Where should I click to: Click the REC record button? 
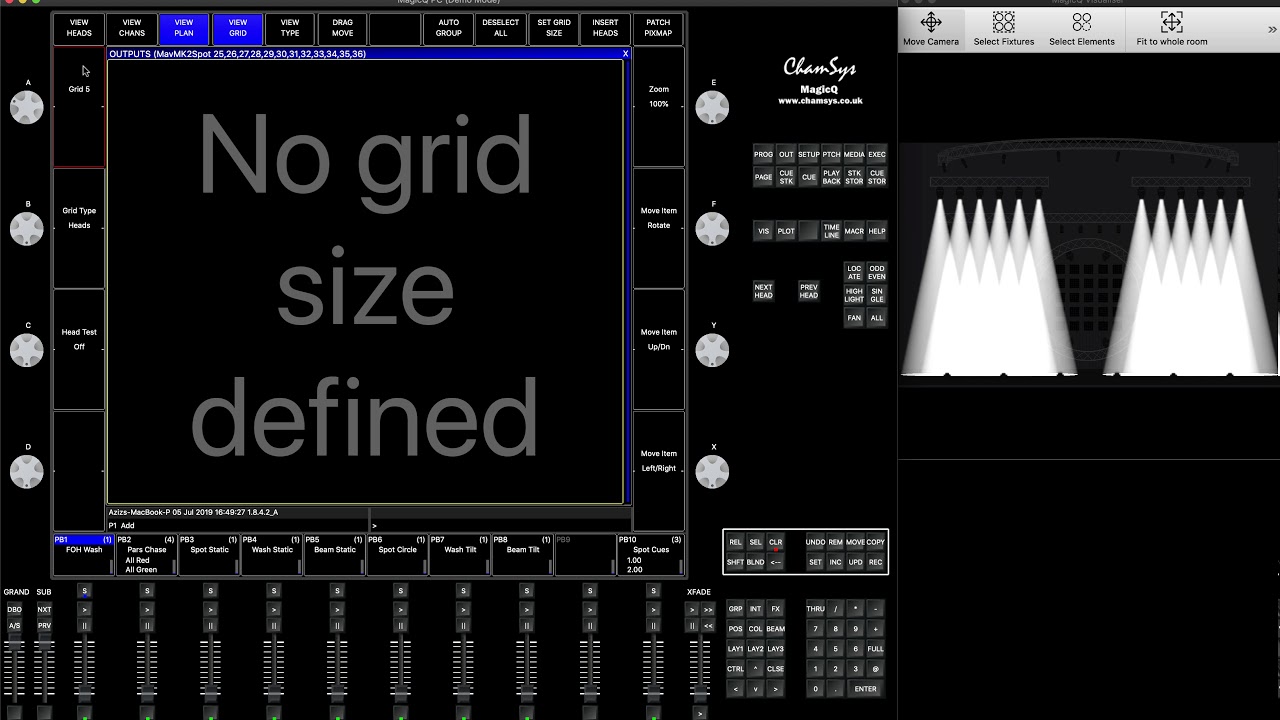(875, 562)
